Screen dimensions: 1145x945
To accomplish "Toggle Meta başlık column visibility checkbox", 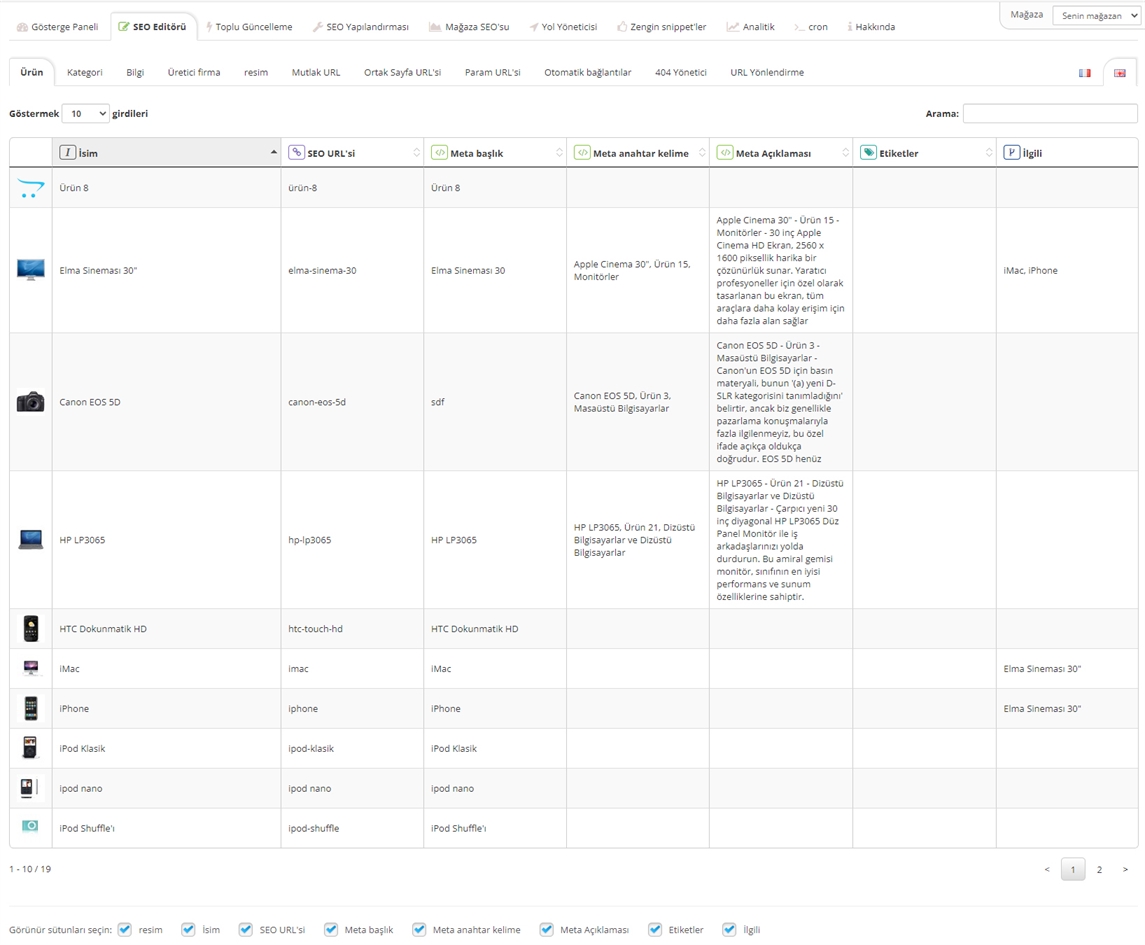I will coord(331,929).
